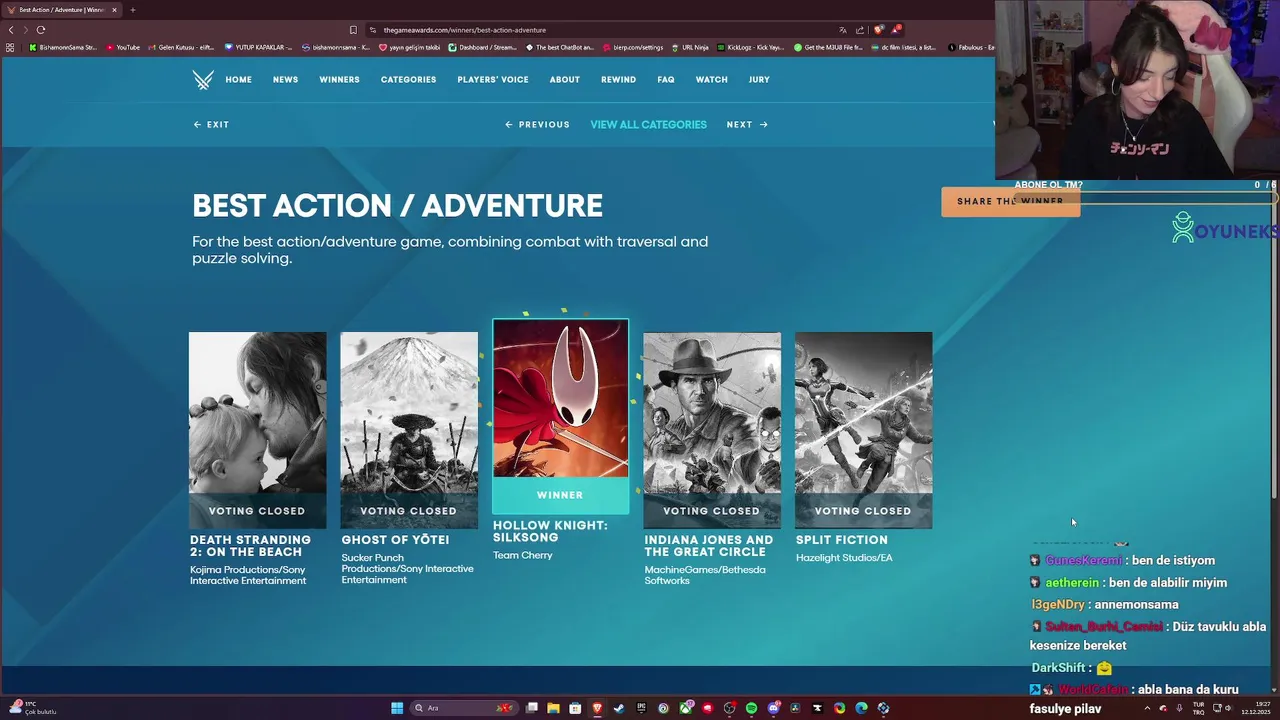Click the translate page icon
The image size is (1280, 720).
842,30
